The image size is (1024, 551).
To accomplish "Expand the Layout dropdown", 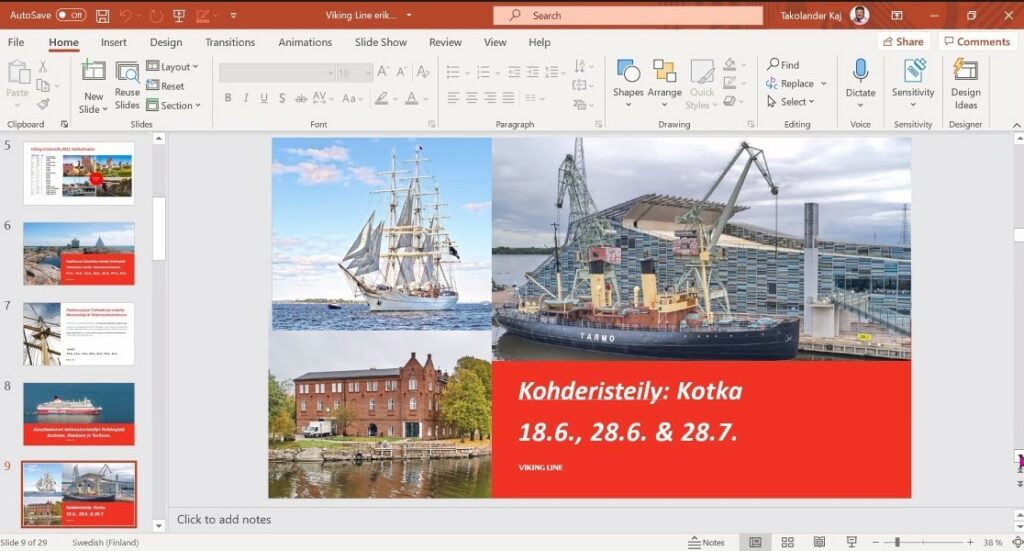I will tap(172, 67).
